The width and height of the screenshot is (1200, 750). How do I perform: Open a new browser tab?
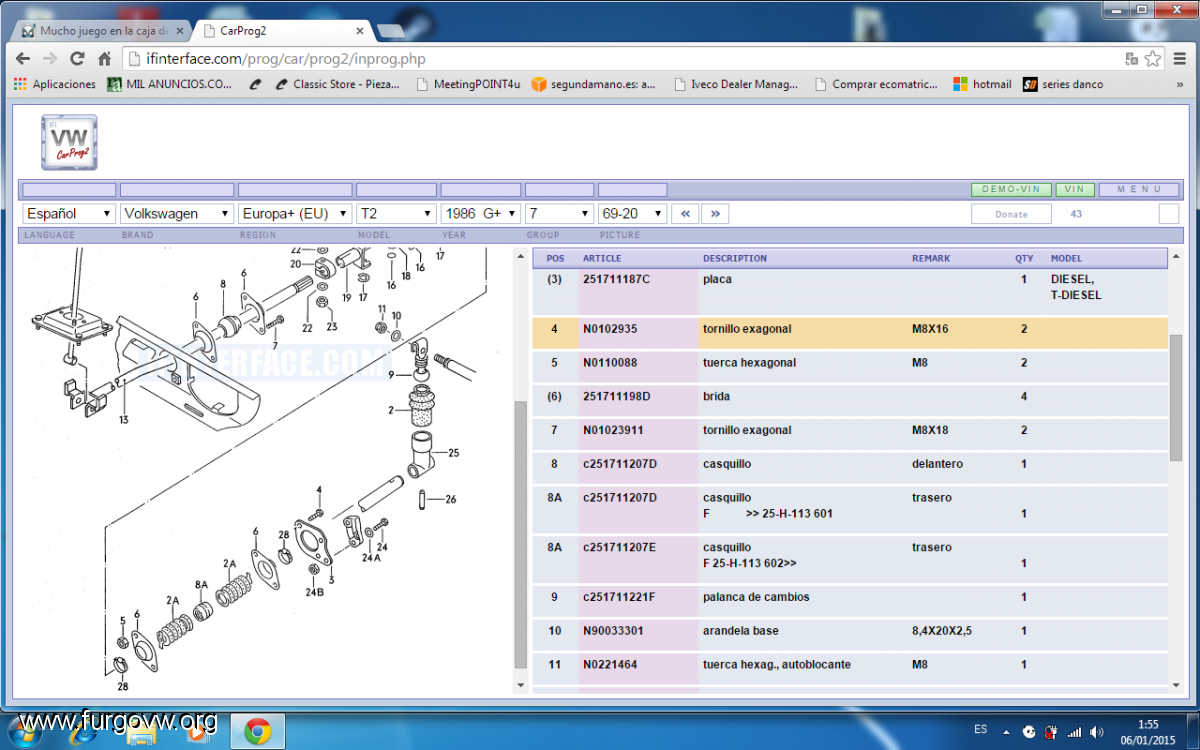pyautogui.click(x=391, y=31)
